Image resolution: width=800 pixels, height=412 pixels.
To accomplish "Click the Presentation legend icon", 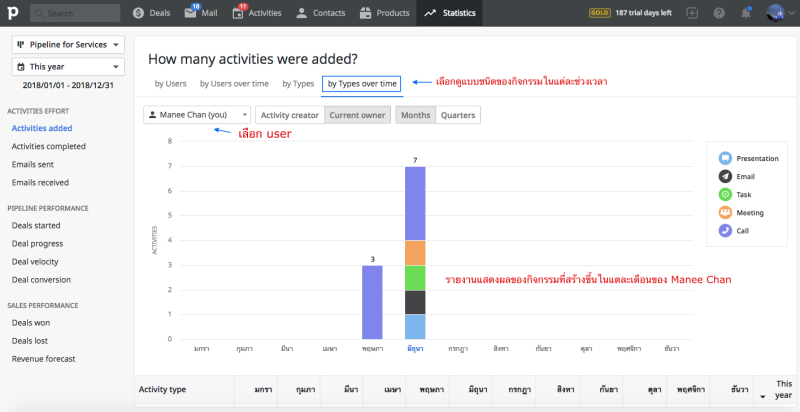I will coord(725,159).
